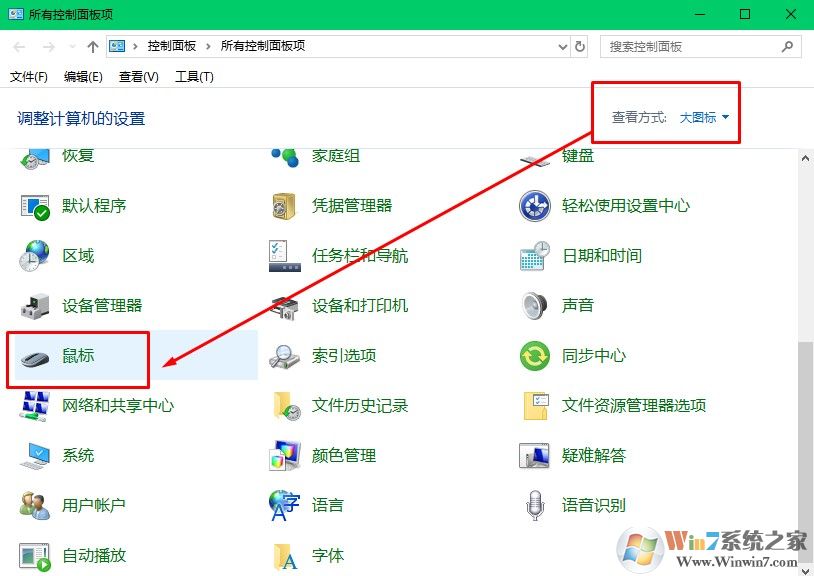Click 控制面板 breadcrumb segment
The height and width of the screenshot is (576, 814).
pos(172,46)
